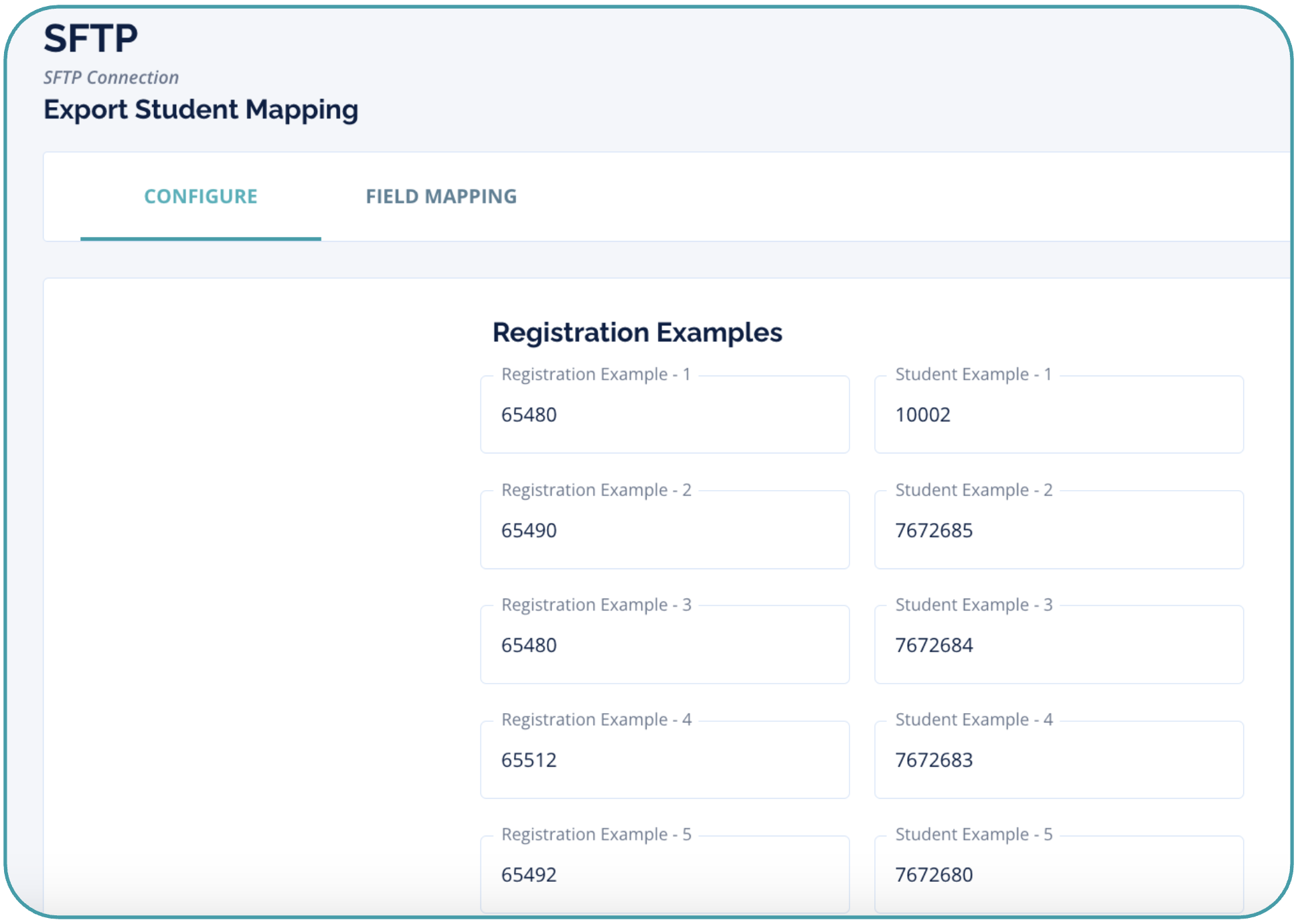Select Student Example 4 input showing 7672683
The image size is (1300, 924).
(1058, 760)
